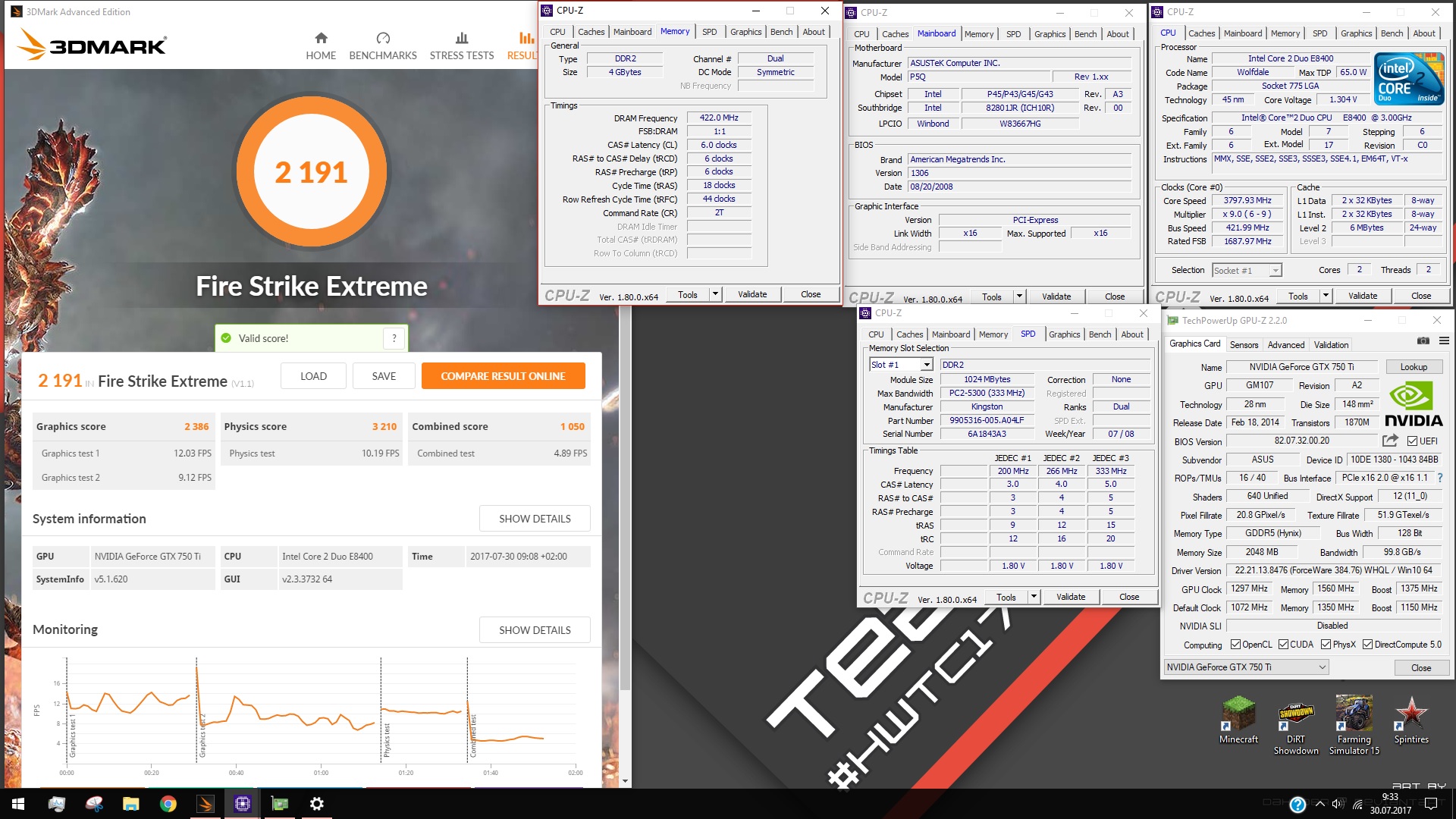Switch to GPU-Z in the taskbar
The height and width of the screenshot is (819, 1456).
[279, 804]
